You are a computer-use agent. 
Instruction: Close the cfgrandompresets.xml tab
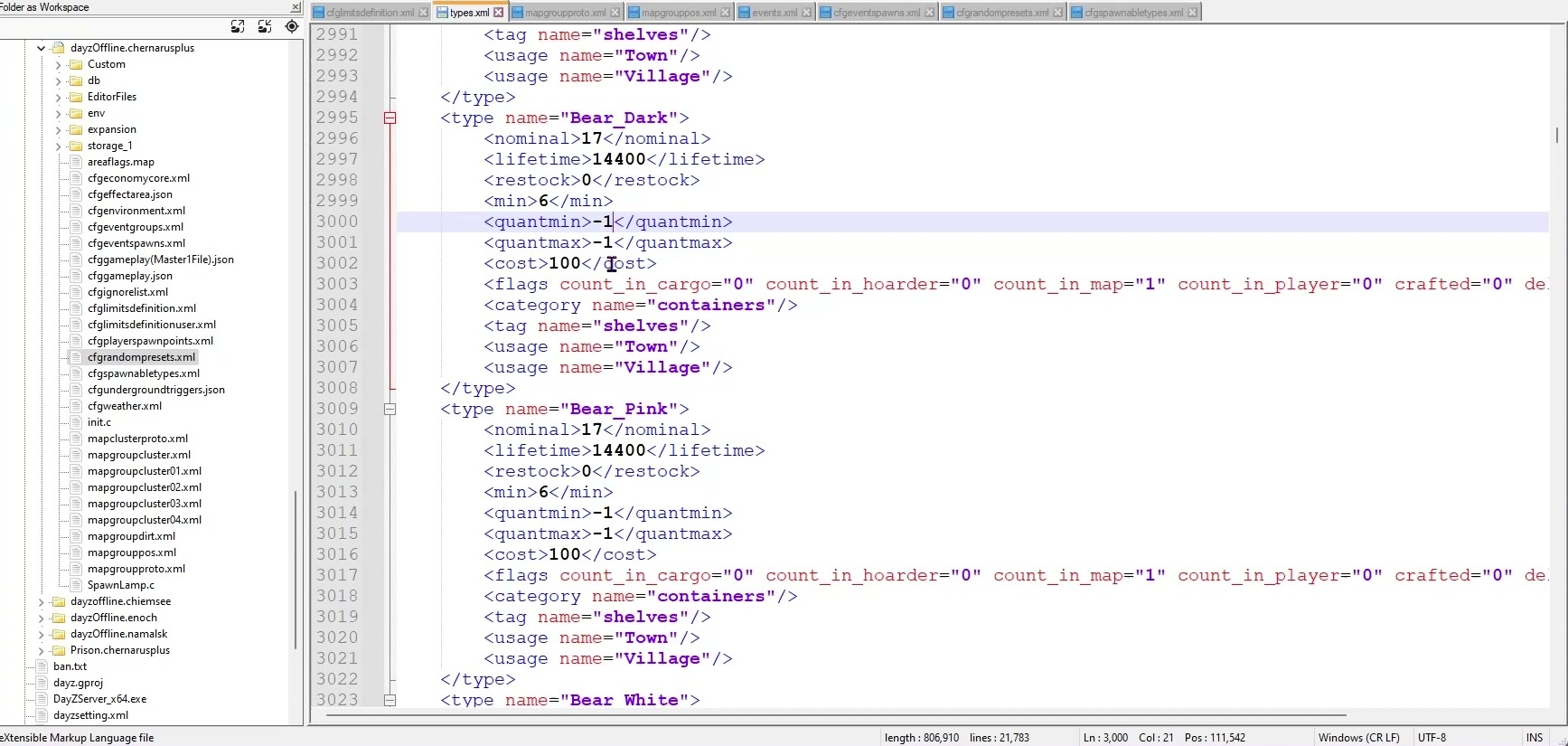pos(1058,13)
